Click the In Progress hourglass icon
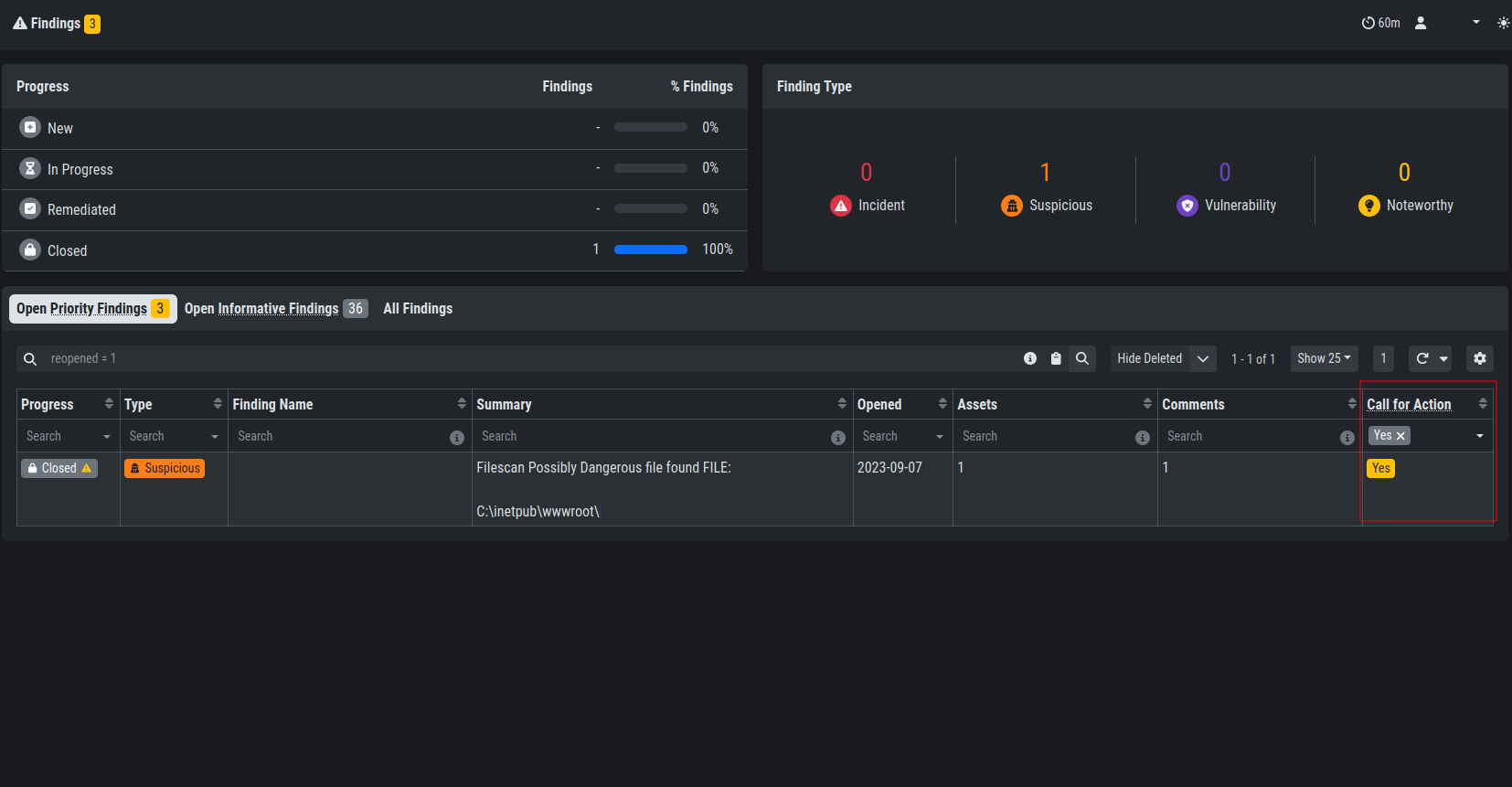 point(30,168)
